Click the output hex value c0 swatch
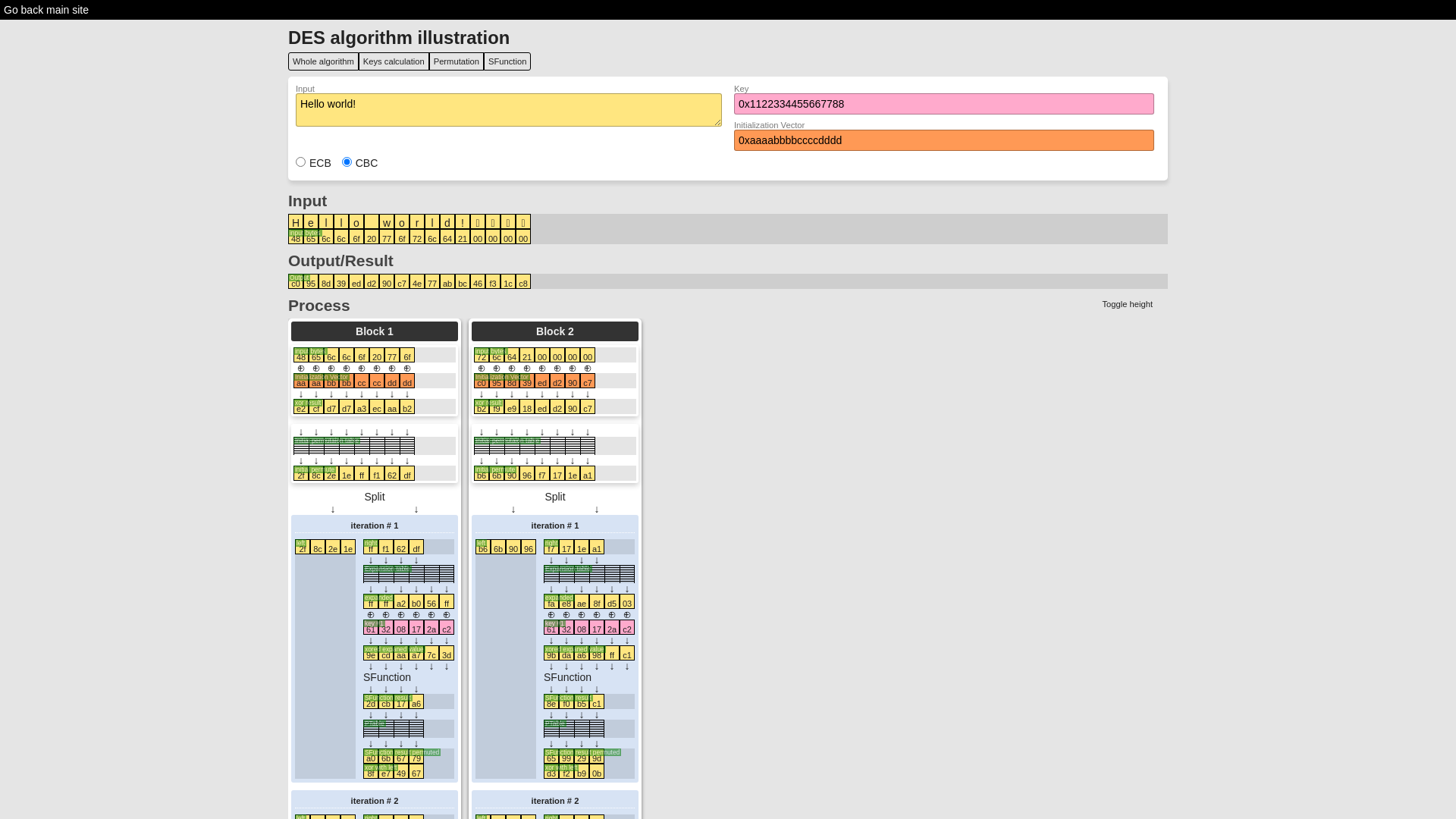The height and width of the screenshot is (819, 1456). tap(295, 282)
